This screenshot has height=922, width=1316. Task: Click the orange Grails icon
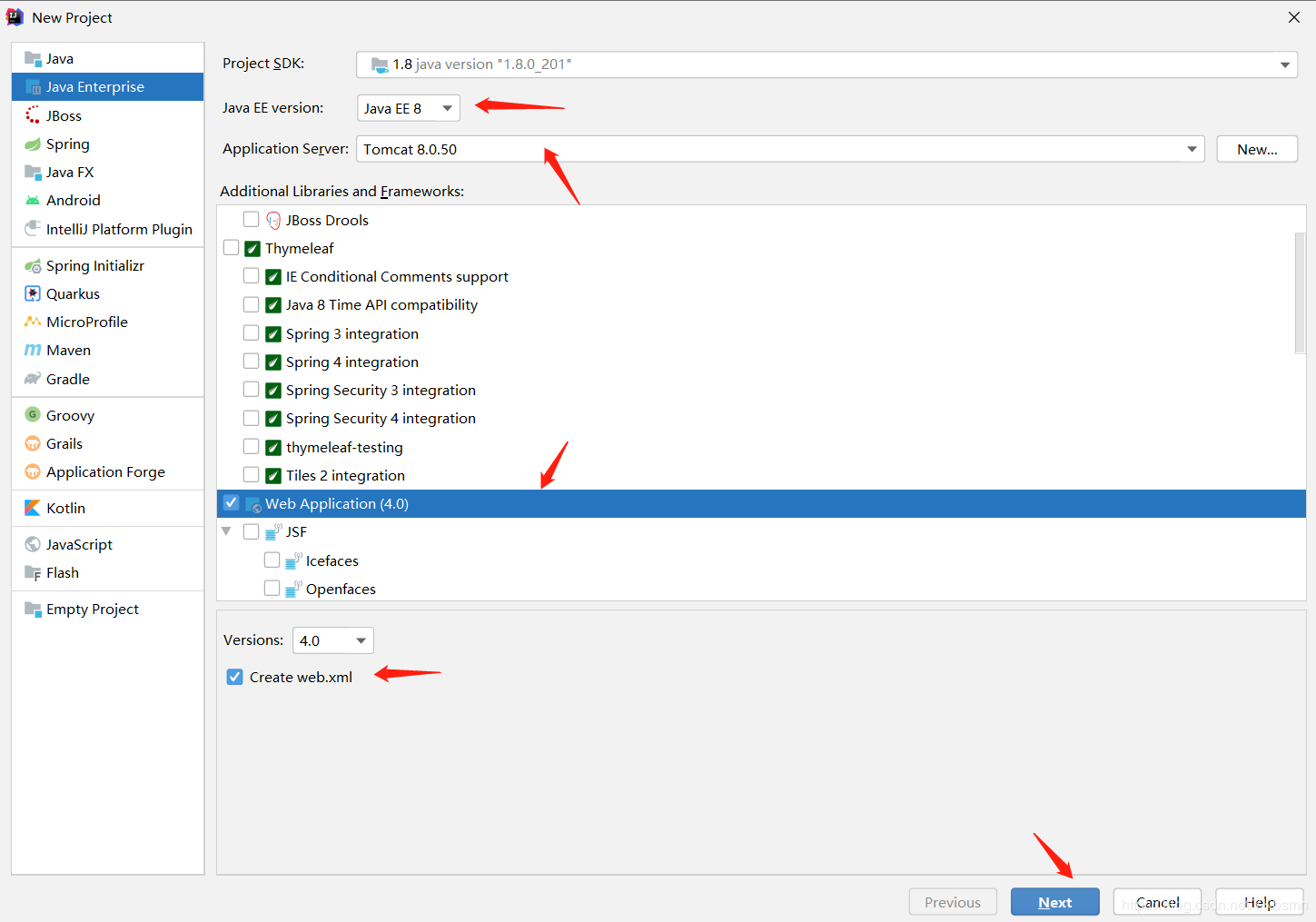[x=33, y=444]
